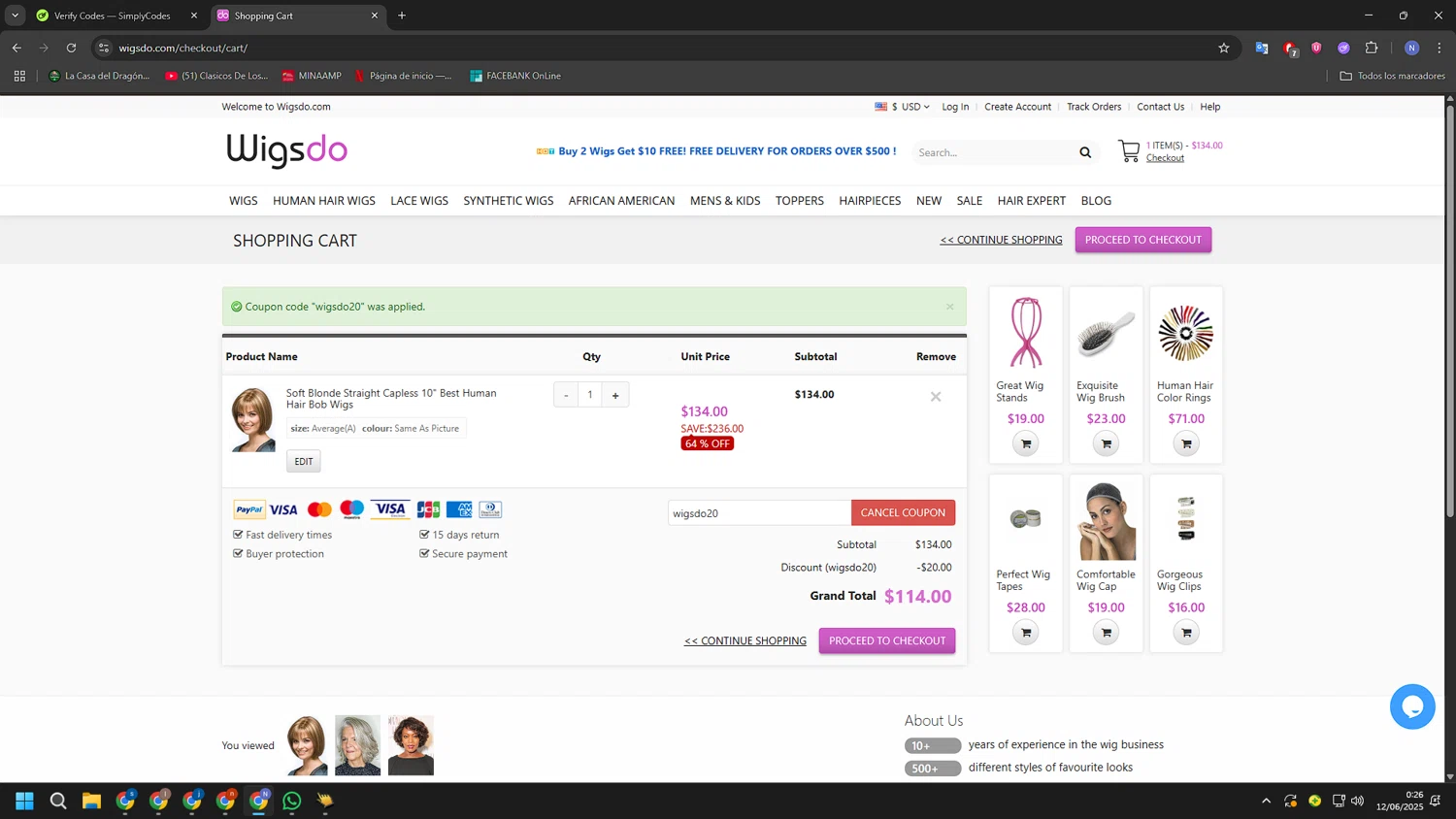This screenshot has height=819, width=1456.
Task: Click the search magnifier icon in Wigsdo header
Action: (x=1085, y=152)
